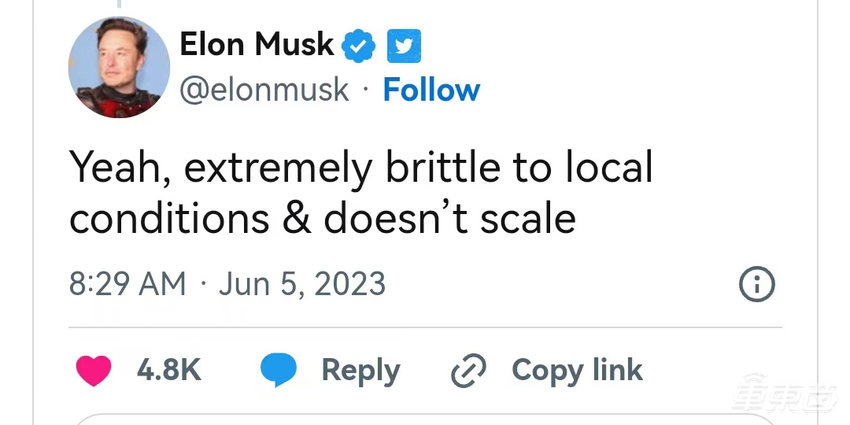The width and height of the screenshot is (850, 425).
Task: Like the tweet with the heart icon
Action: click(94, 370)
